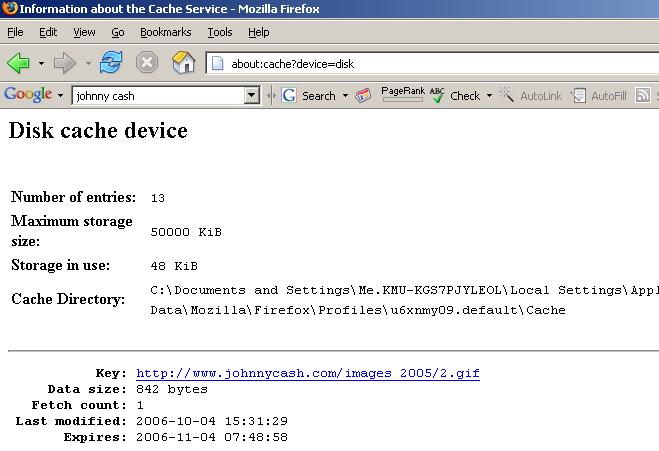Click the PageRank indicator
This screenshot has height=451, width=659.
pyautogui.click(x=402, y=94)
